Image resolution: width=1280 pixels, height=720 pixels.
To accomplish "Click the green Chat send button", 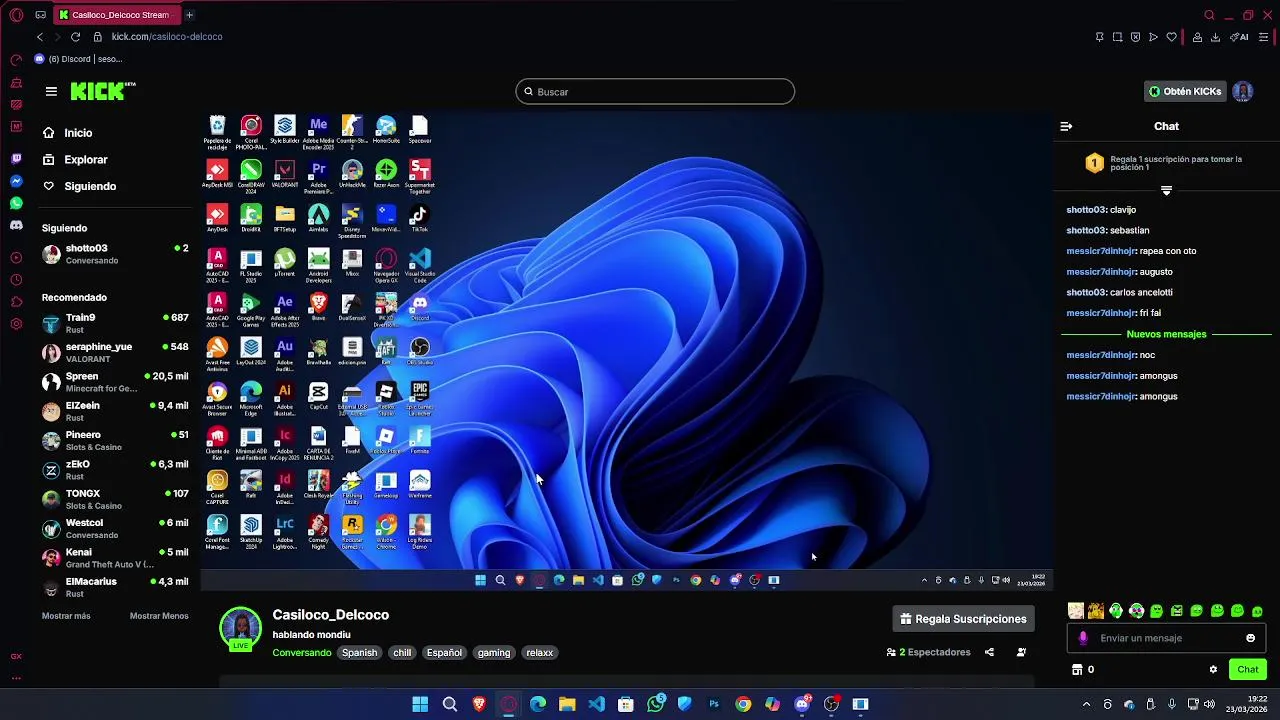I will click(1248, 670).
